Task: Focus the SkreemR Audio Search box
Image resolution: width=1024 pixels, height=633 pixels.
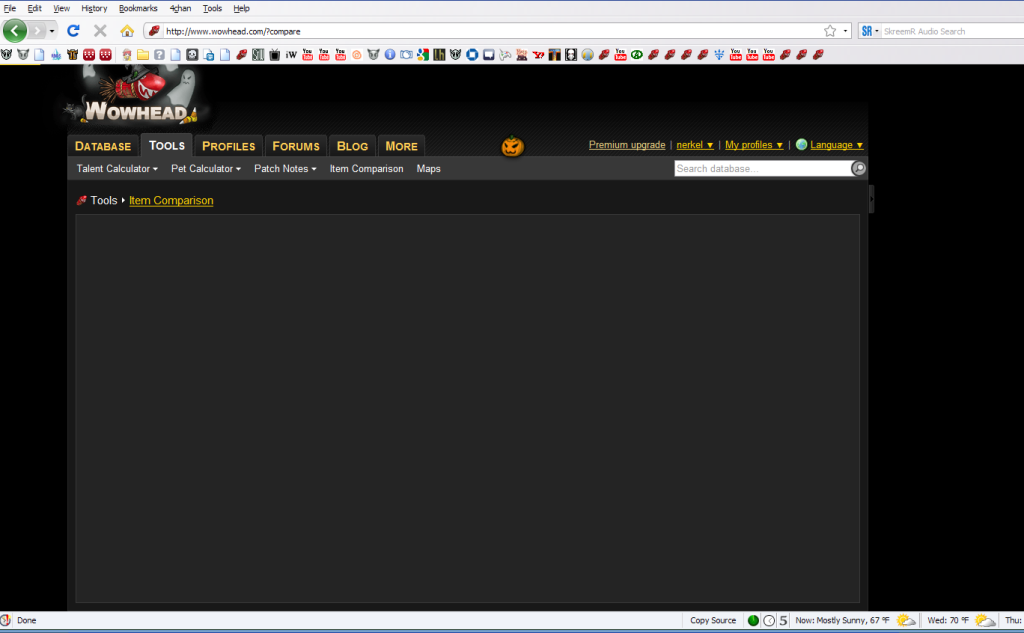Action: pos(952,31)
